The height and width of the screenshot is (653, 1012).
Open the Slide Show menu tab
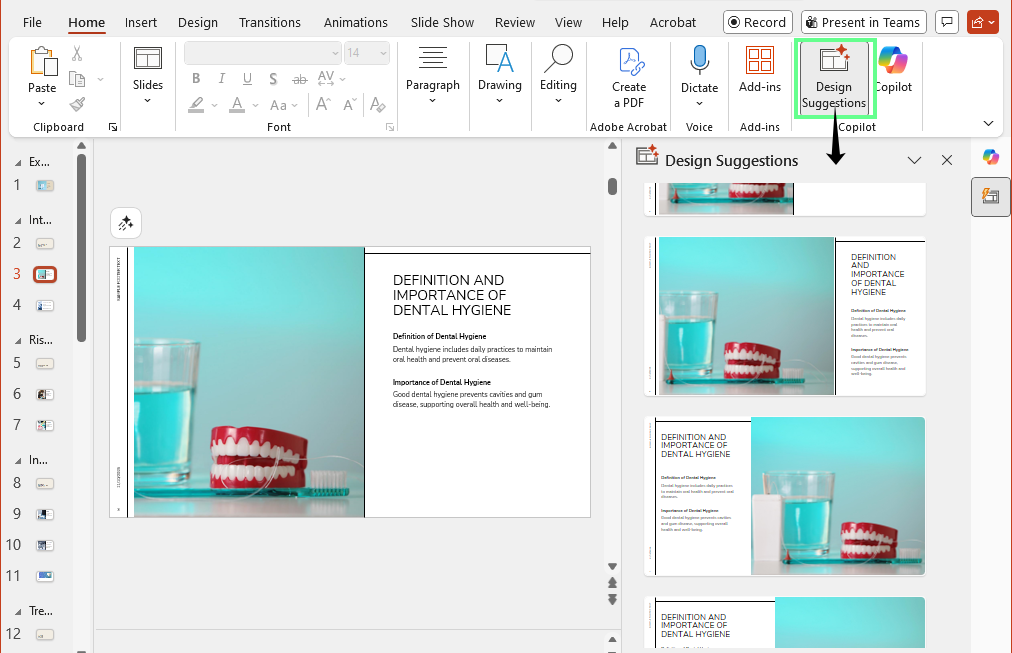point(442,21)
